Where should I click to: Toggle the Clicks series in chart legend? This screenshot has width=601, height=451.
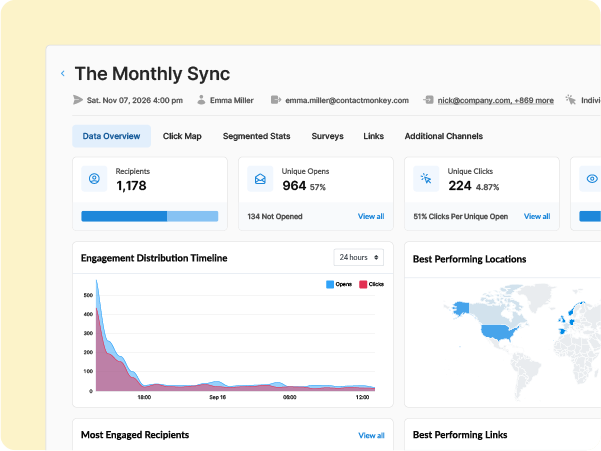pyautogui.click(x=371, y=284)
